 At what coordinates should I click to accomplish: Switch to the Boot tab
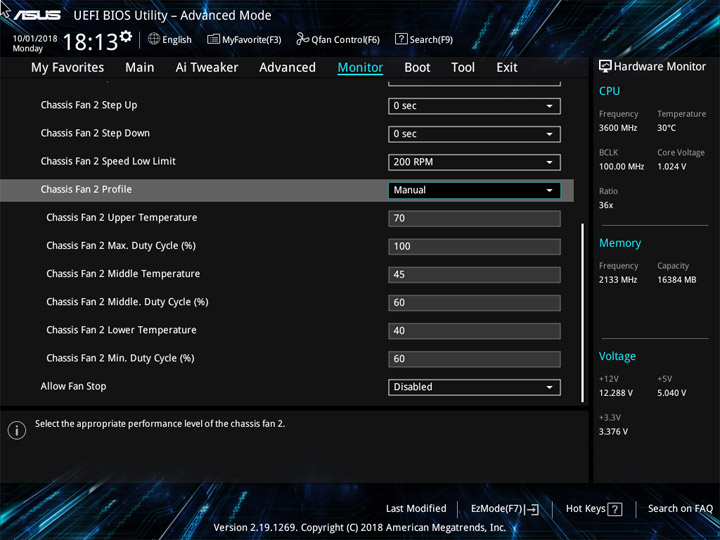[x=417, y=68]
